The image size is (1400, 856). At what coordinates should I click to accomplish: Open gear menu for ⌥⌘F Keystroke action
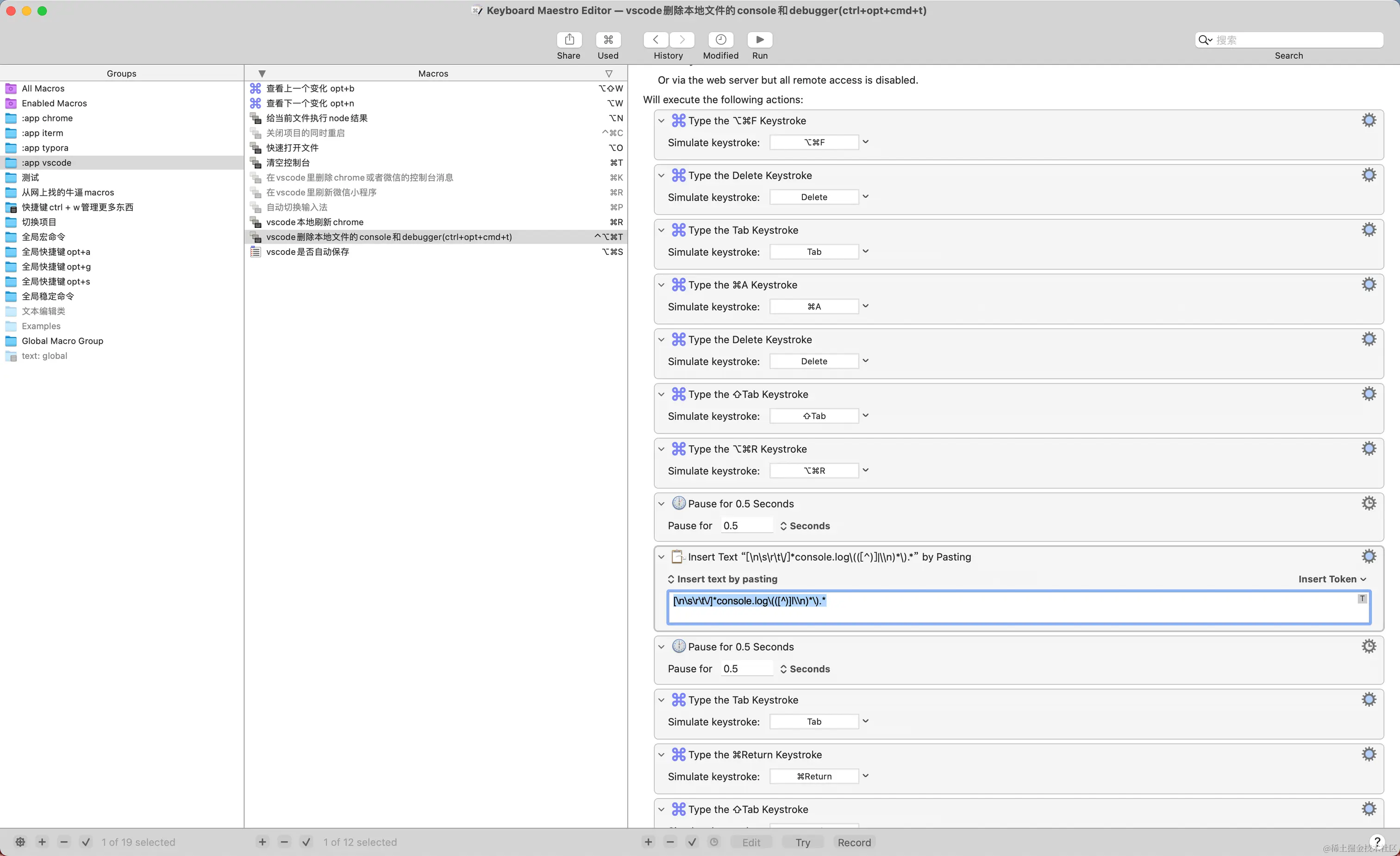tap(1369, 120)
